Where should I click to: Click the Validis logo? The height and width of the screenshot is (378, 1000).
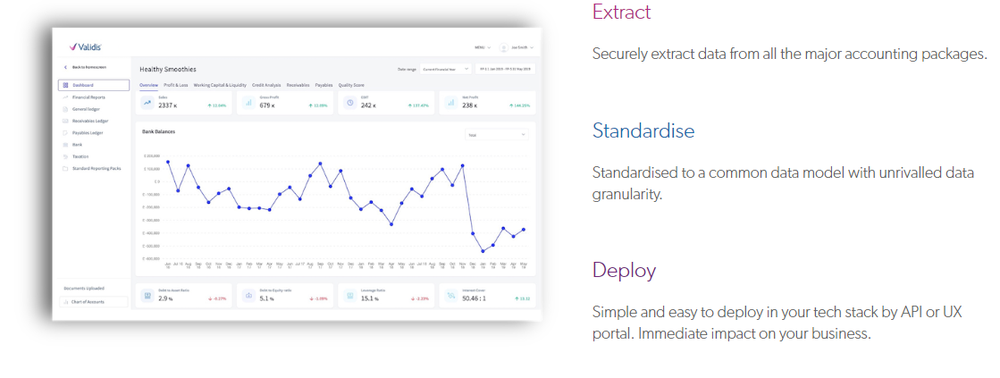(x=85, y=47)
